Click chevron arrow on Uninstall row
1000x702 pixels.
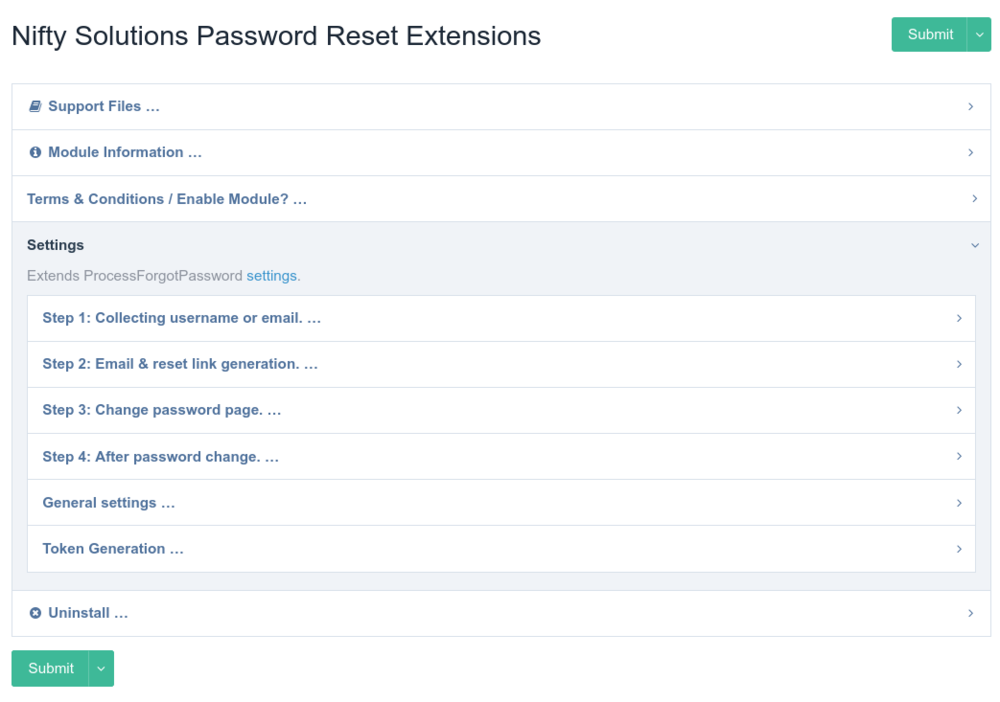970,613
